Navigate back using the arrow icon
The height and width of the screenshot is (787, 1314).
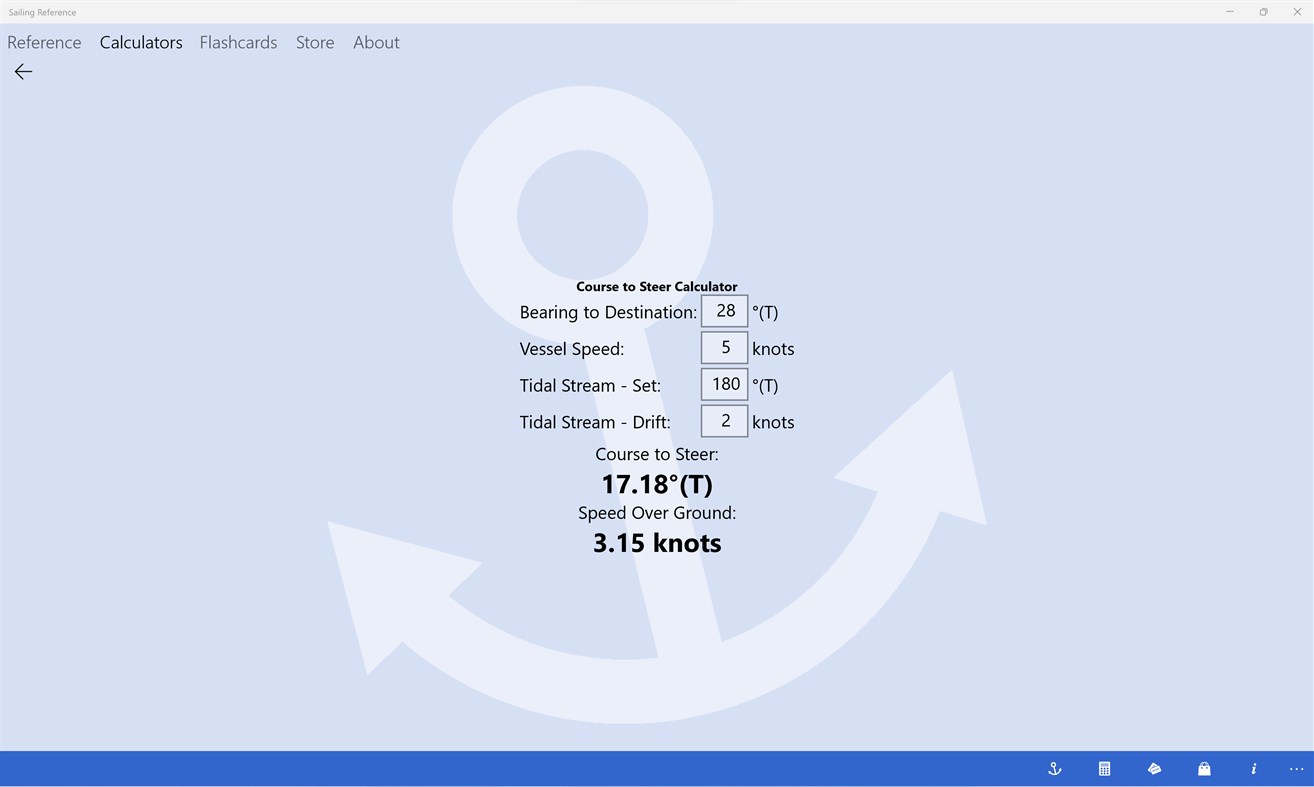[x=22, y=71]
